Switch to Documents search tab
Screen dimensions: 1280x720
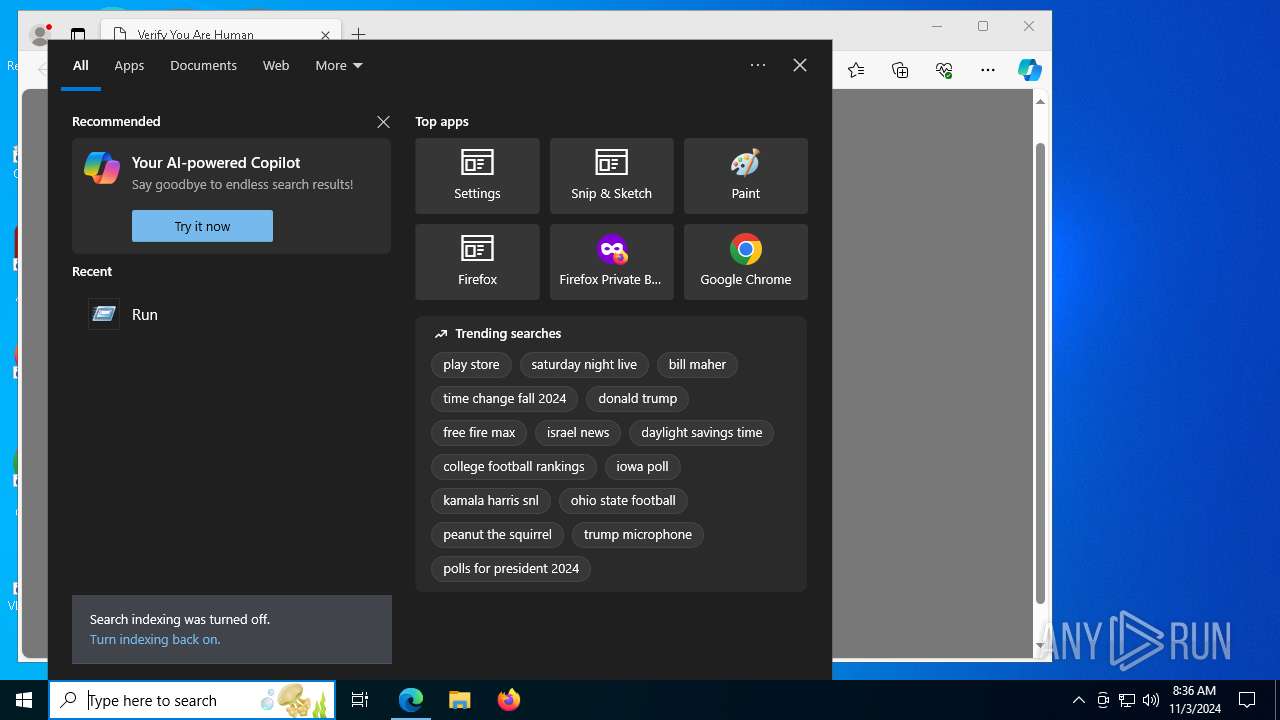pyautogui.click(x=203, y=65)
